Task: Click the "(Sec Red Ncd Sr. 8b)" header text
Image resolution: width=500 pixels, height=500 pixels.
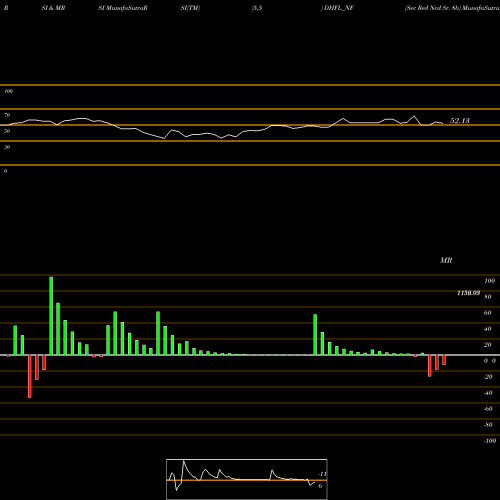Action: click(433, 8)
